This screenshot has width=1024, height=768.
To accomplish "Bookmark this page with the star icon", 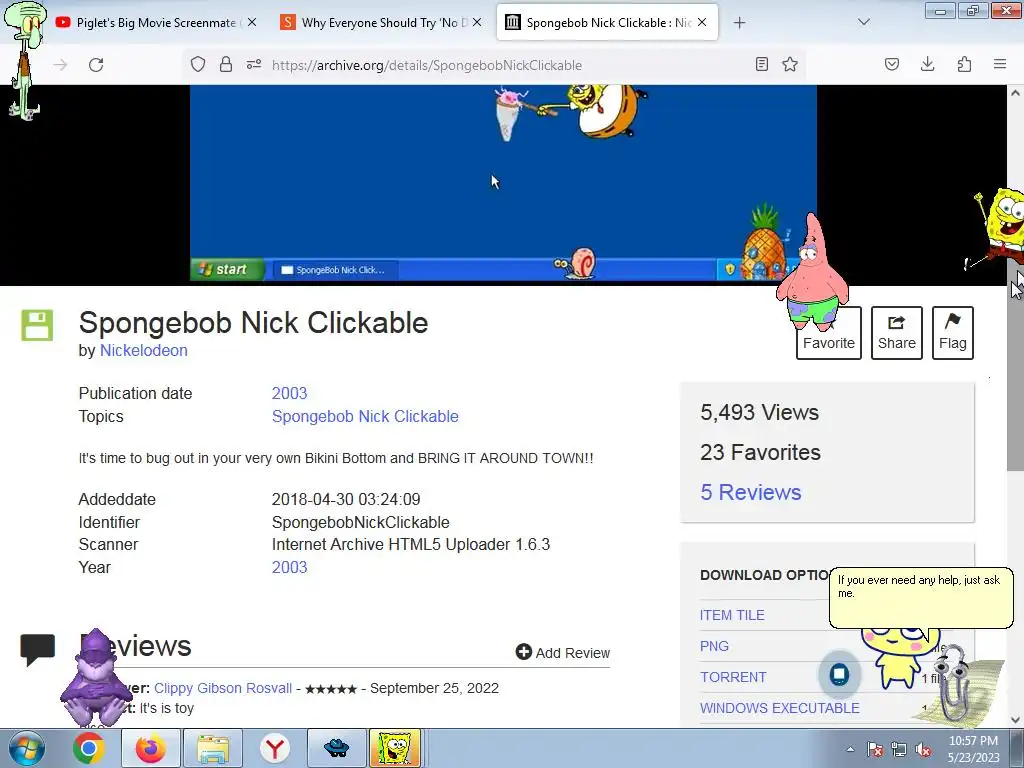I will pyautogui.click(x=790, y=64).
